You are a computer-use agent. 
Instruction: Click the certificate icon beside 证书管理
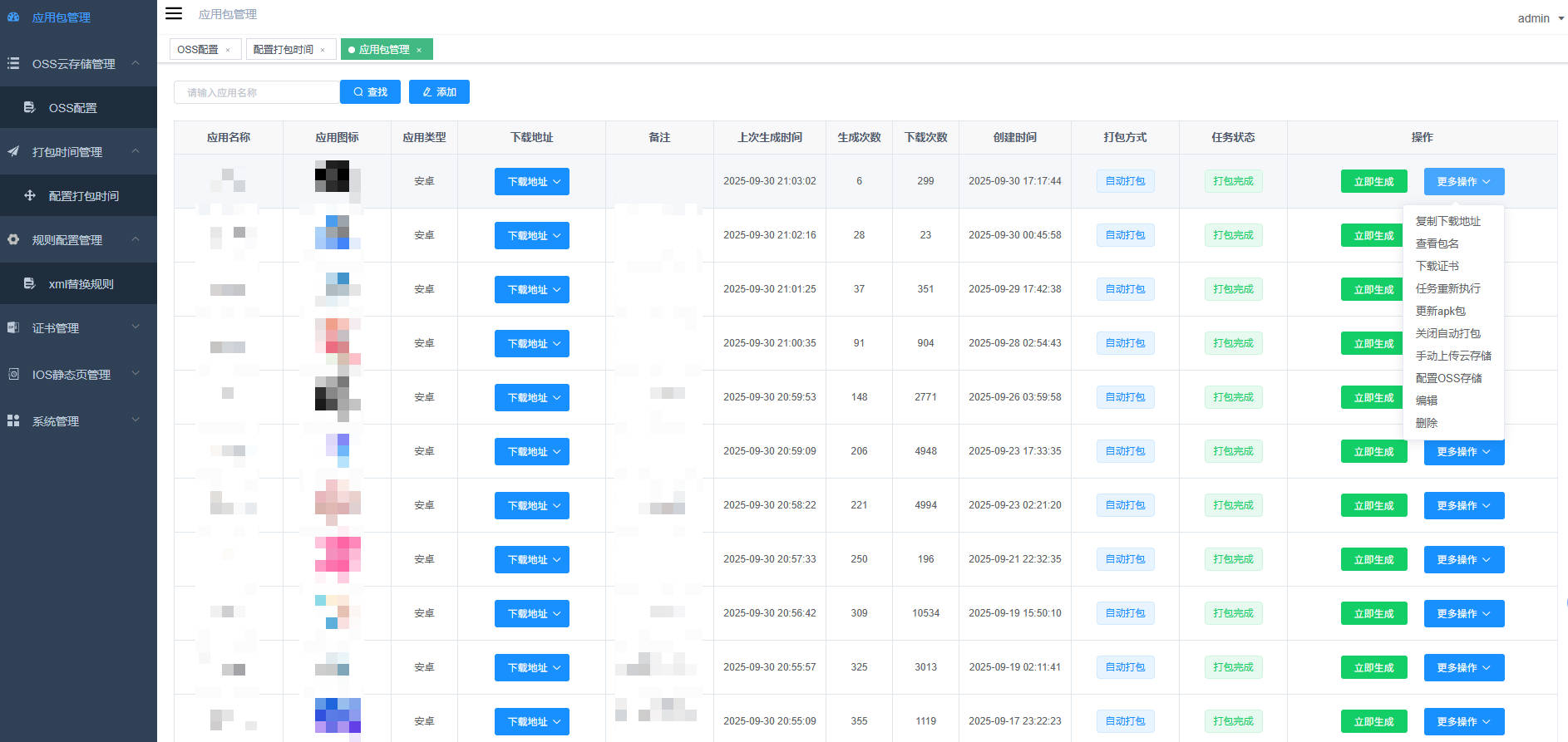click(13, 327)
